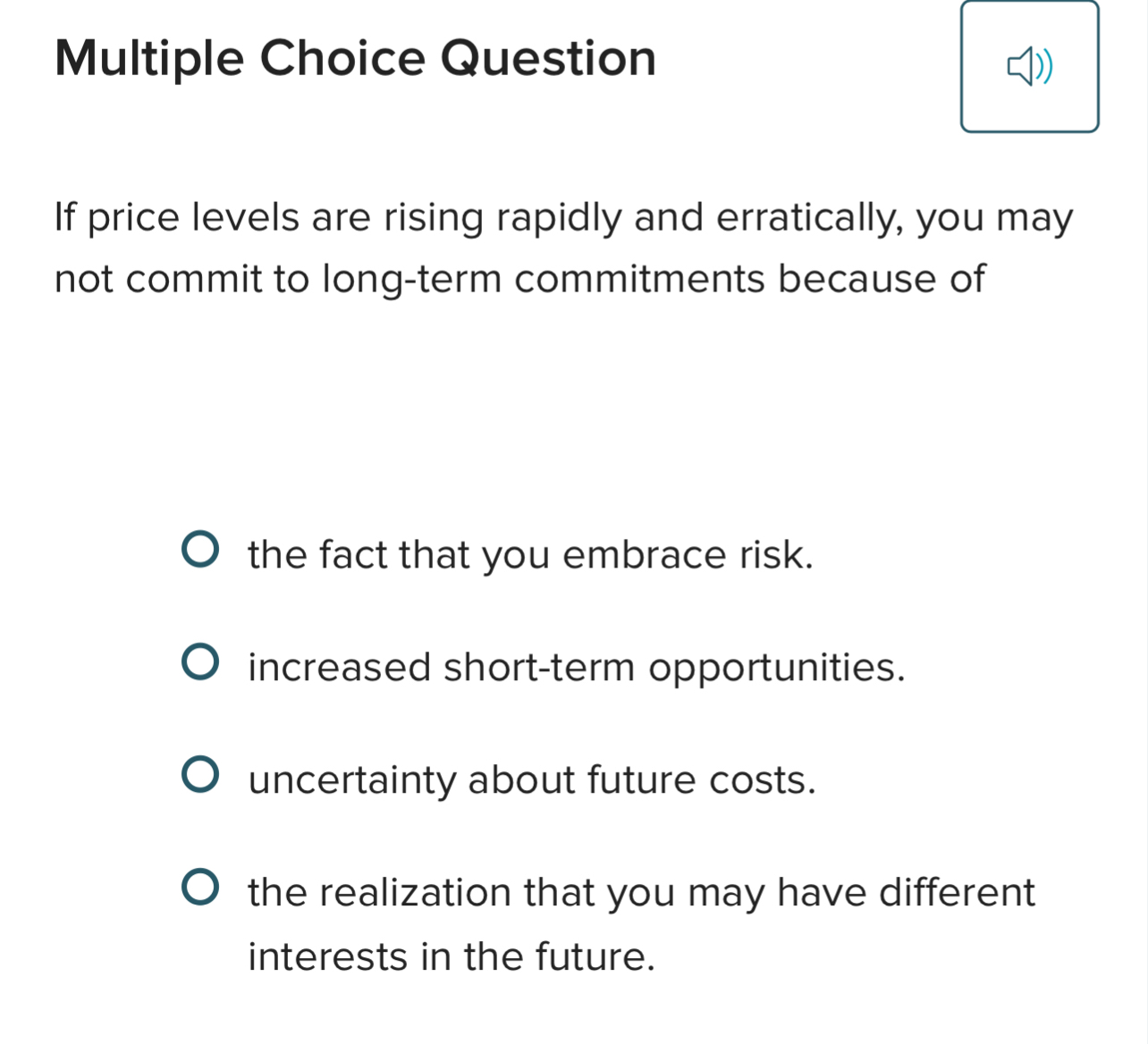
Task: Pick 'uncertainty about future costs' option
Action: click(202, 776)
